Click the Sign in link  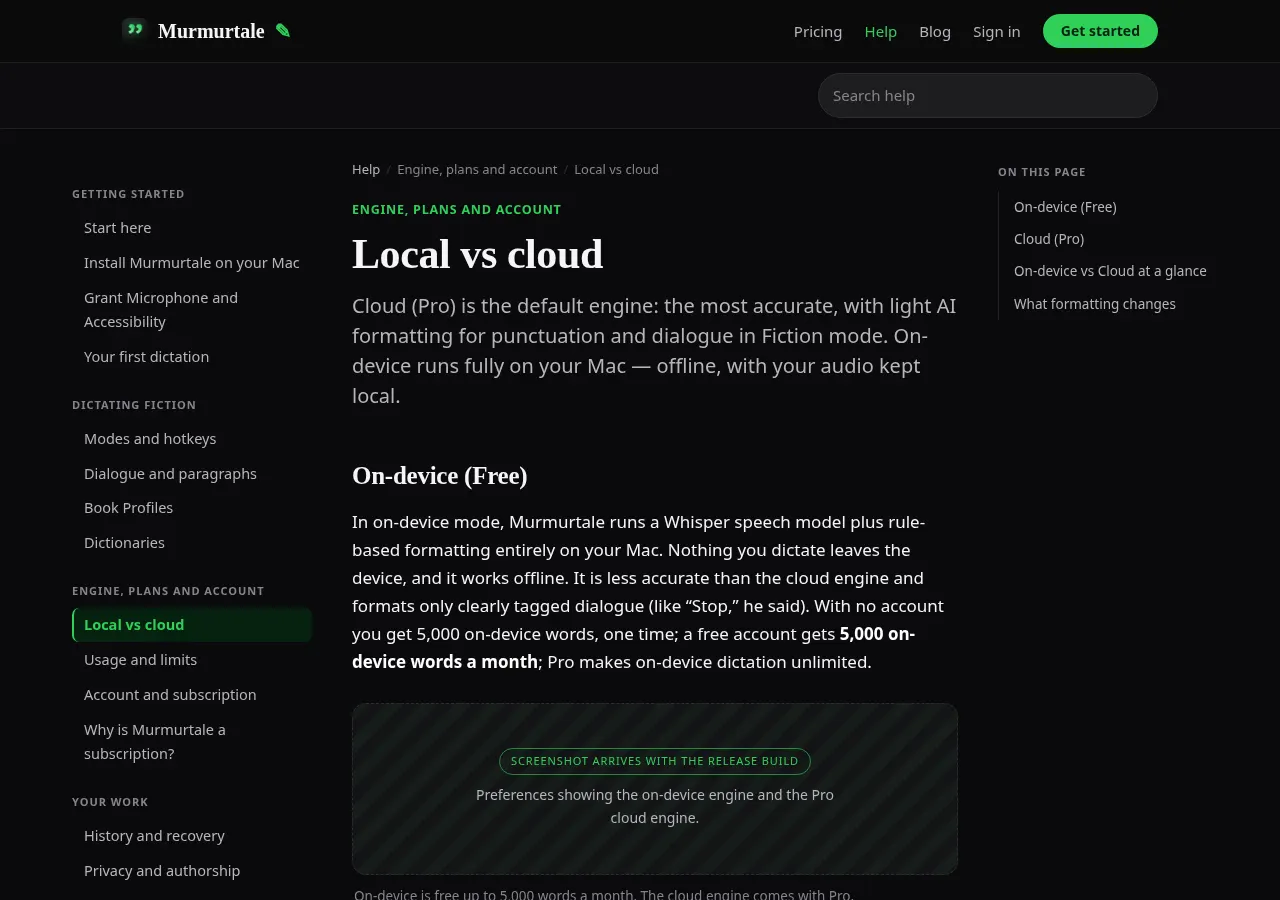997,31
